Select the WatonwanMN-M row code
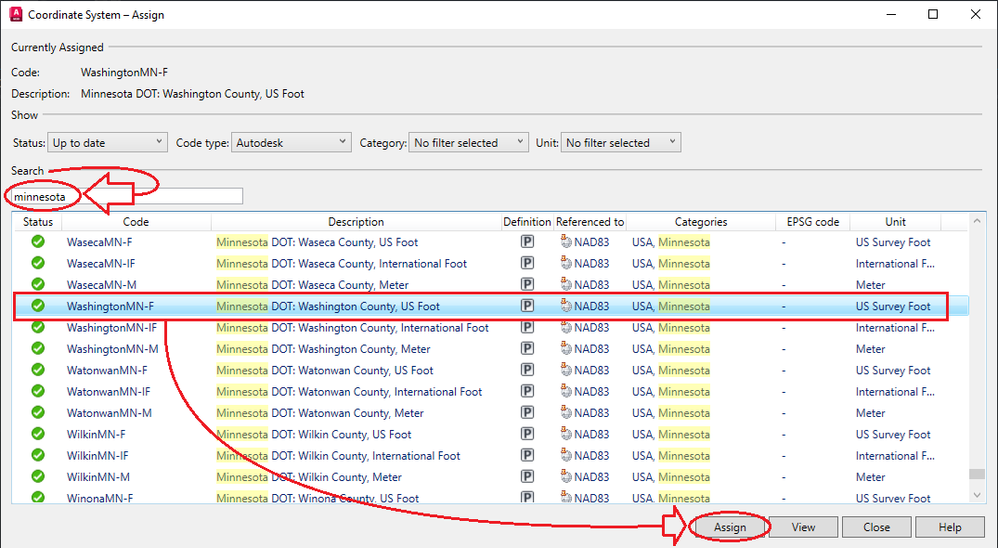 pyautogui.click(x=109, y=412)
